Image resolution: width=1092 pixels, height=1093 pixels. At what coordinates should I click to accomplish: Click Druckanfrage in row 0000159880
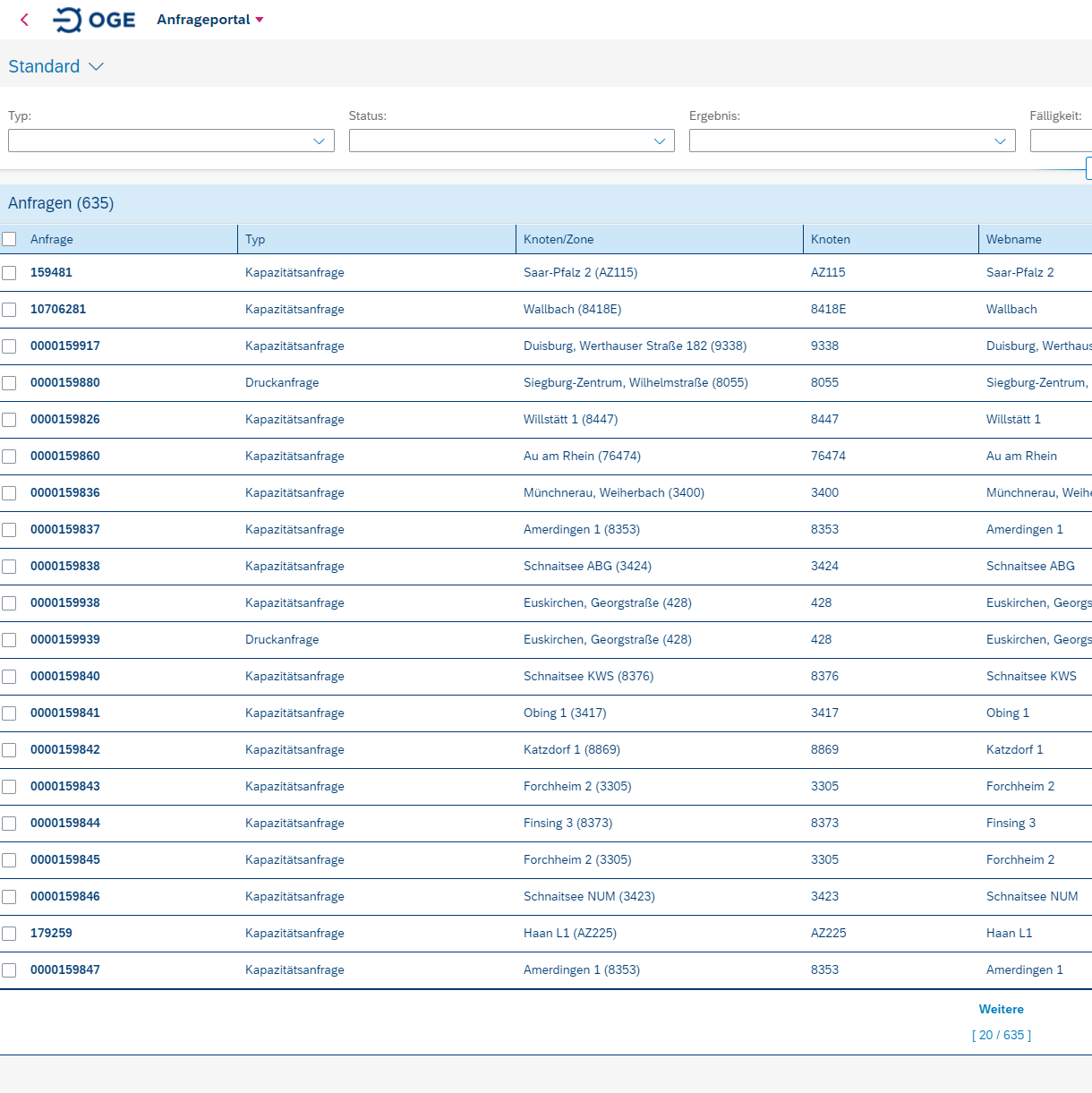click(x=282, y=382)
